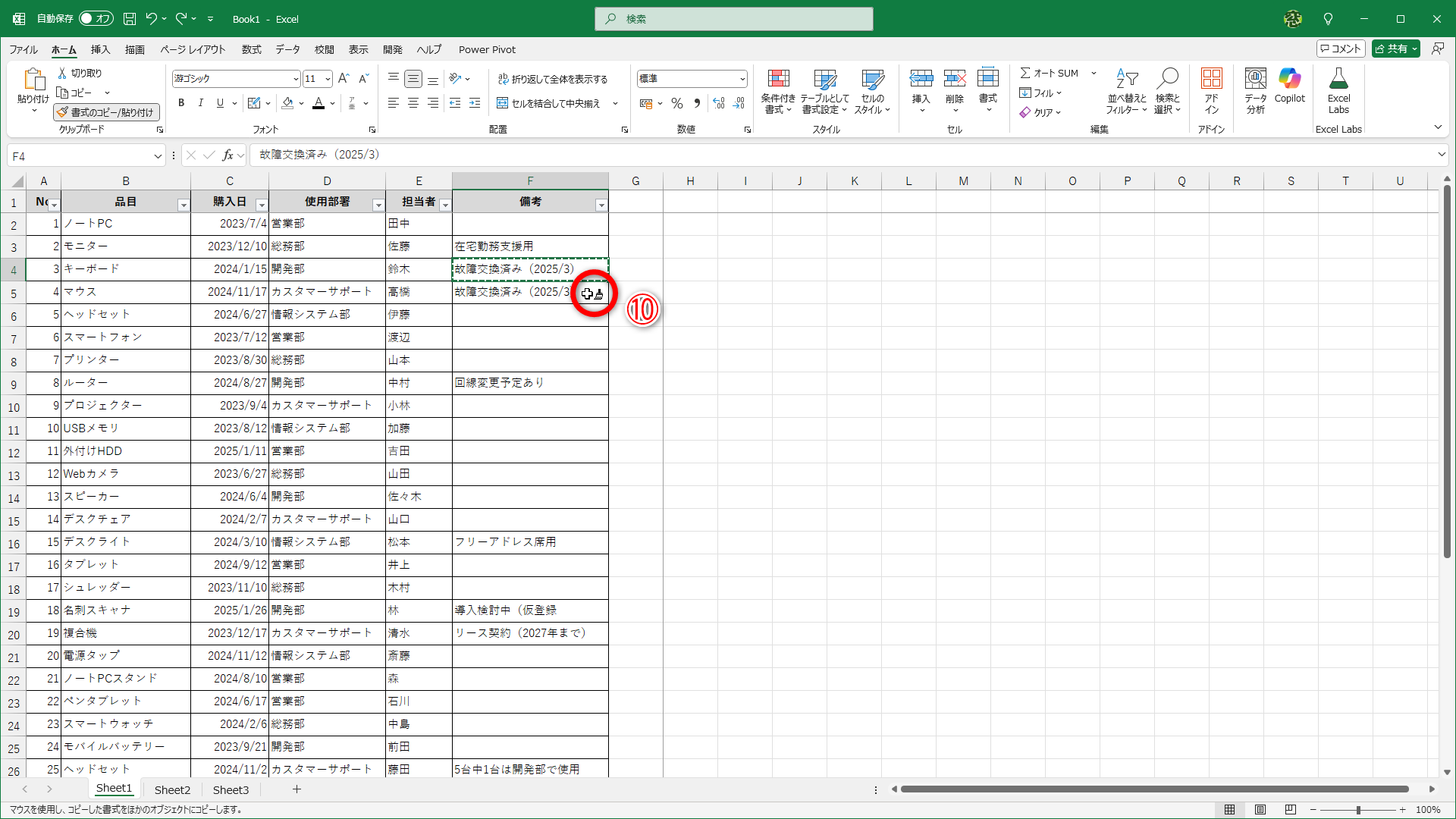Select the 書式のコピー/貼り付け format painter
This screenshot has height=819, width=1456.
tap(106, 112)
